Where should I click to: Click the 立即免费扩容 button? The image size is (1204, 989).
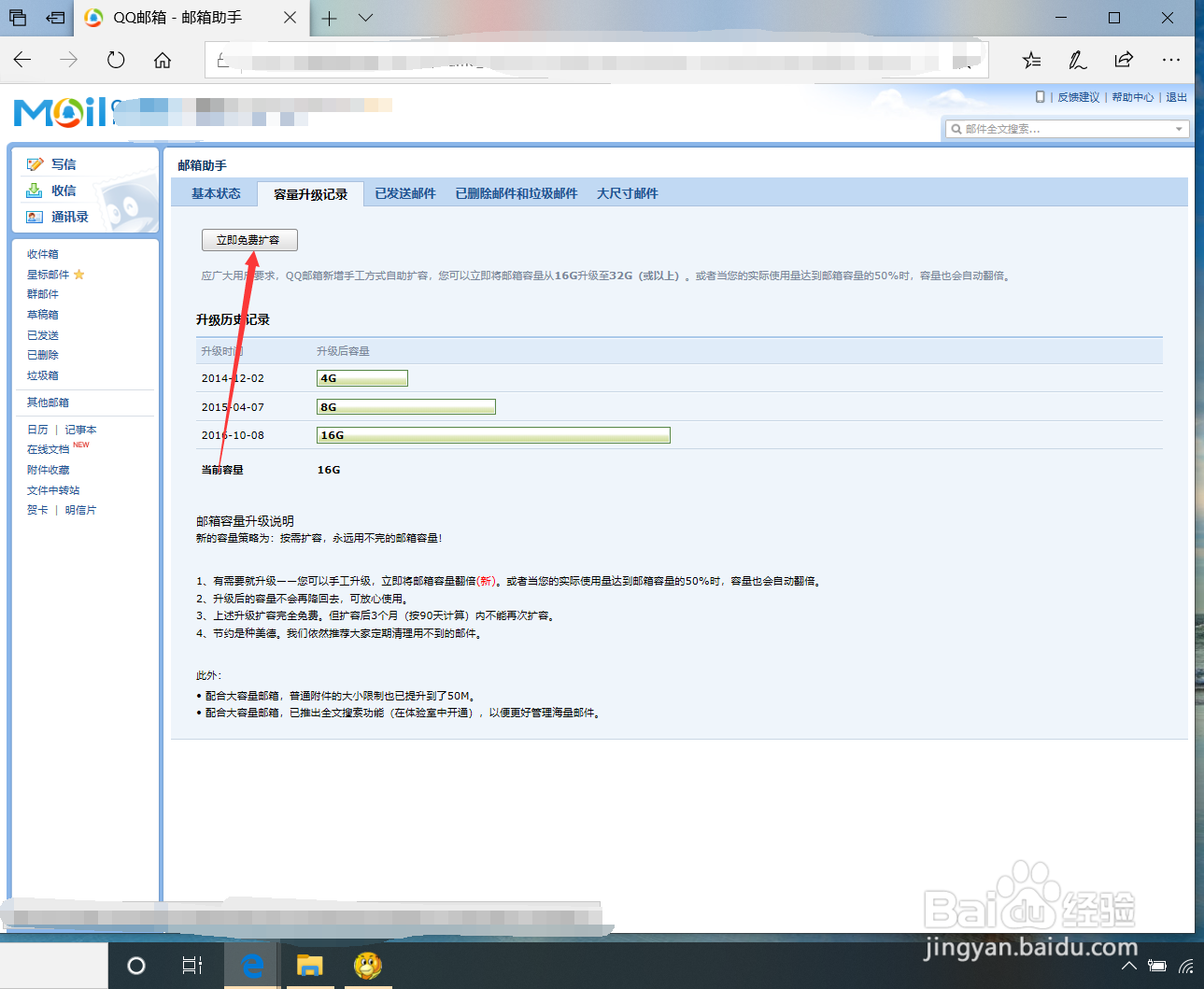(x=249, y=240)
